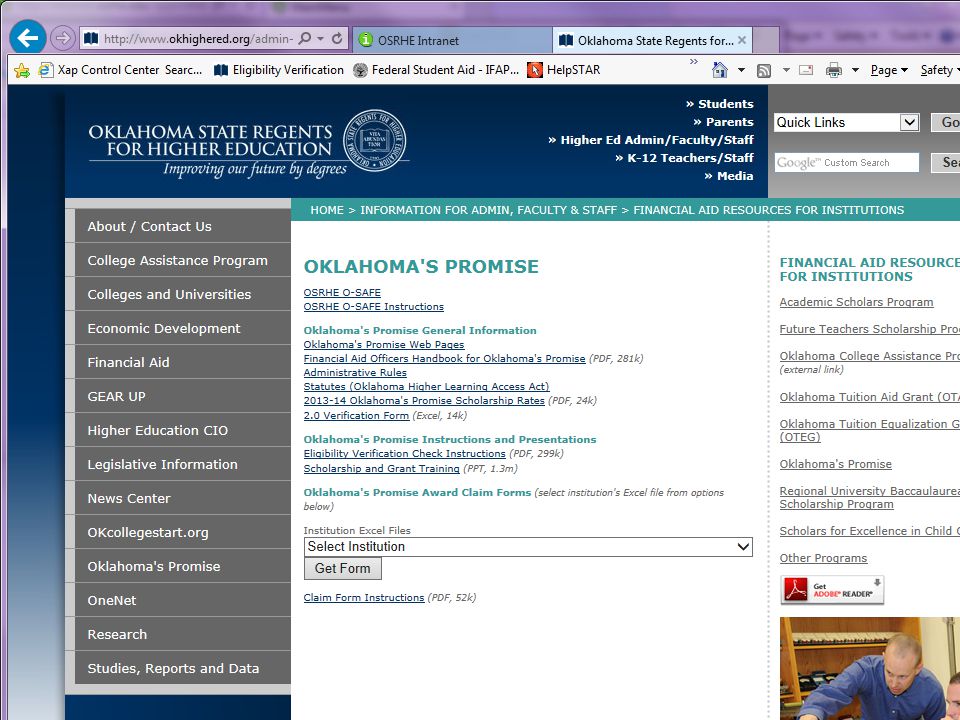Open Research sidebar item
Viewport: 960px width, 720px height.
point(182,634)
